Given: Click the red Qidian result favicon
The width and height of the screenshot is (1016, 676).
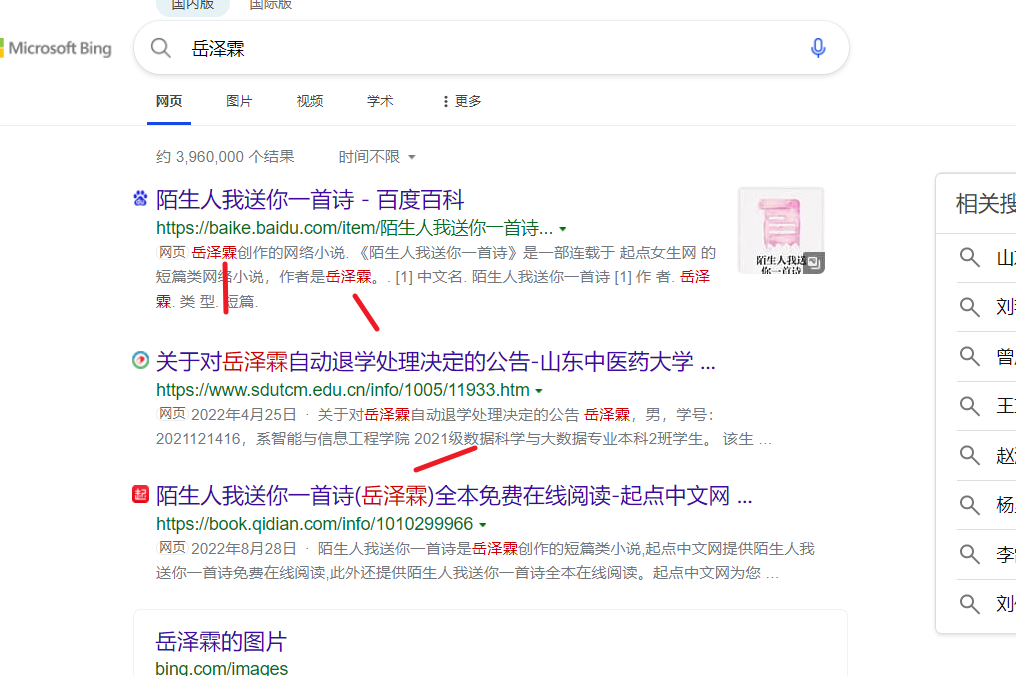Looking at the screenshot, I should coord(140,494).
